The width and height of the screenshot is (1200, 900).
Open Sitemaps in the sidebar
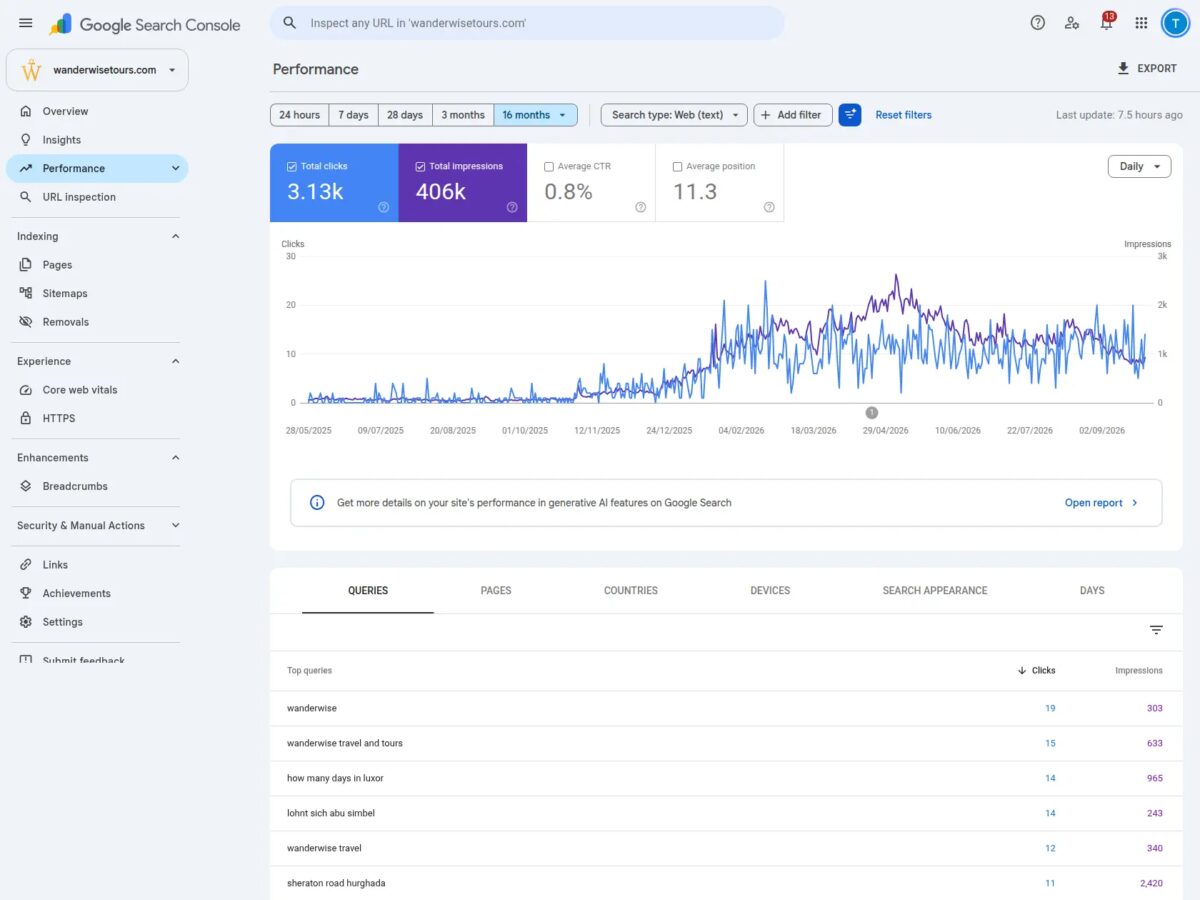[x=65, y=293]
